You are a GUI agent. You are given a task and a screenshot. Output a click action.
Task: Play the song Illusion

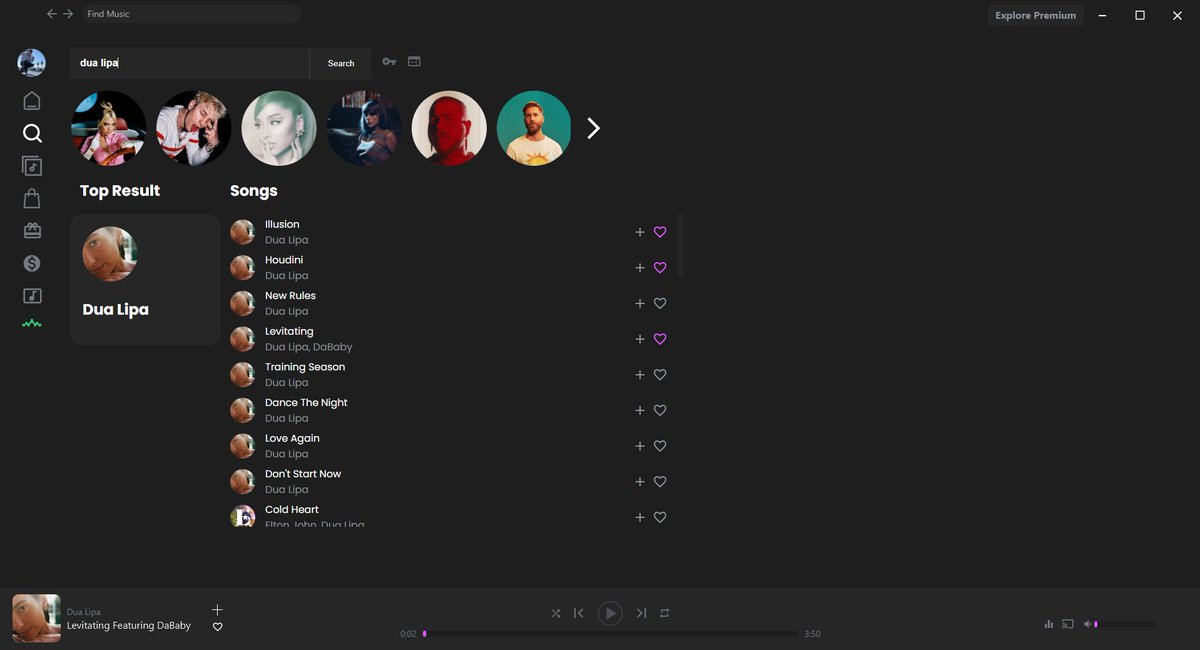(x=282, y=225)
